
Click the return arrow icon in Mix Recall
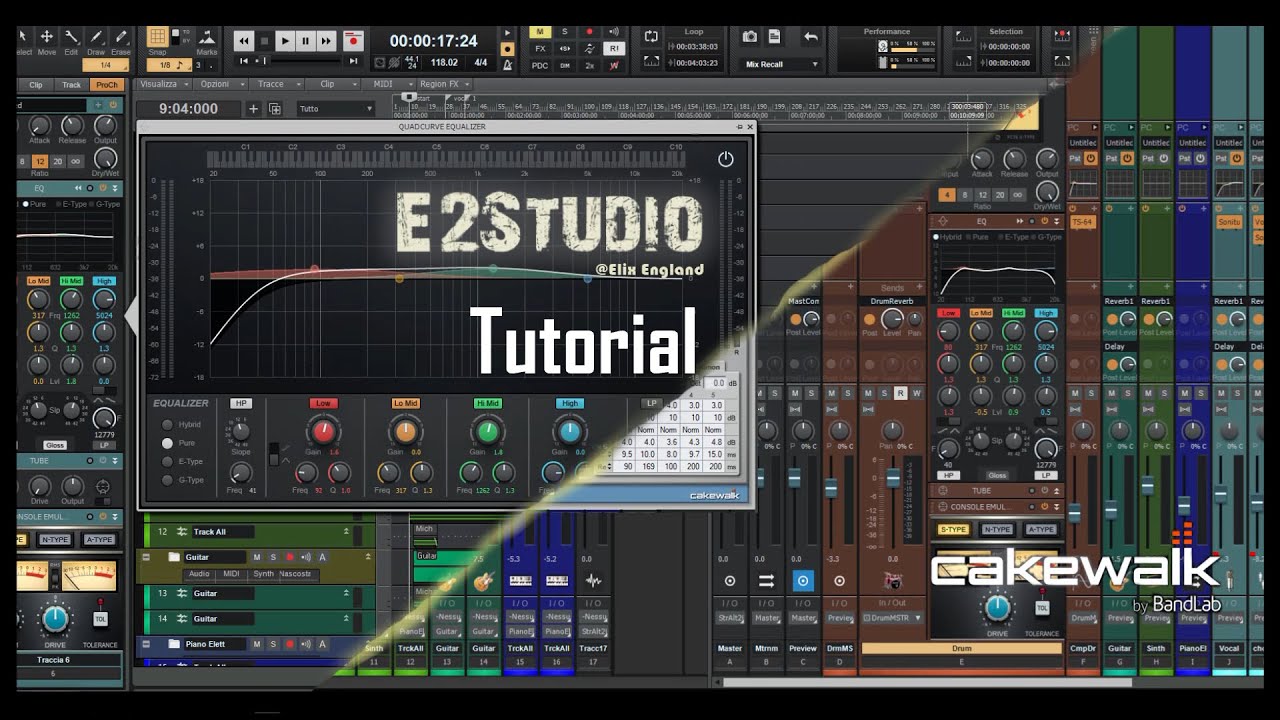click(x=811, y=37)
